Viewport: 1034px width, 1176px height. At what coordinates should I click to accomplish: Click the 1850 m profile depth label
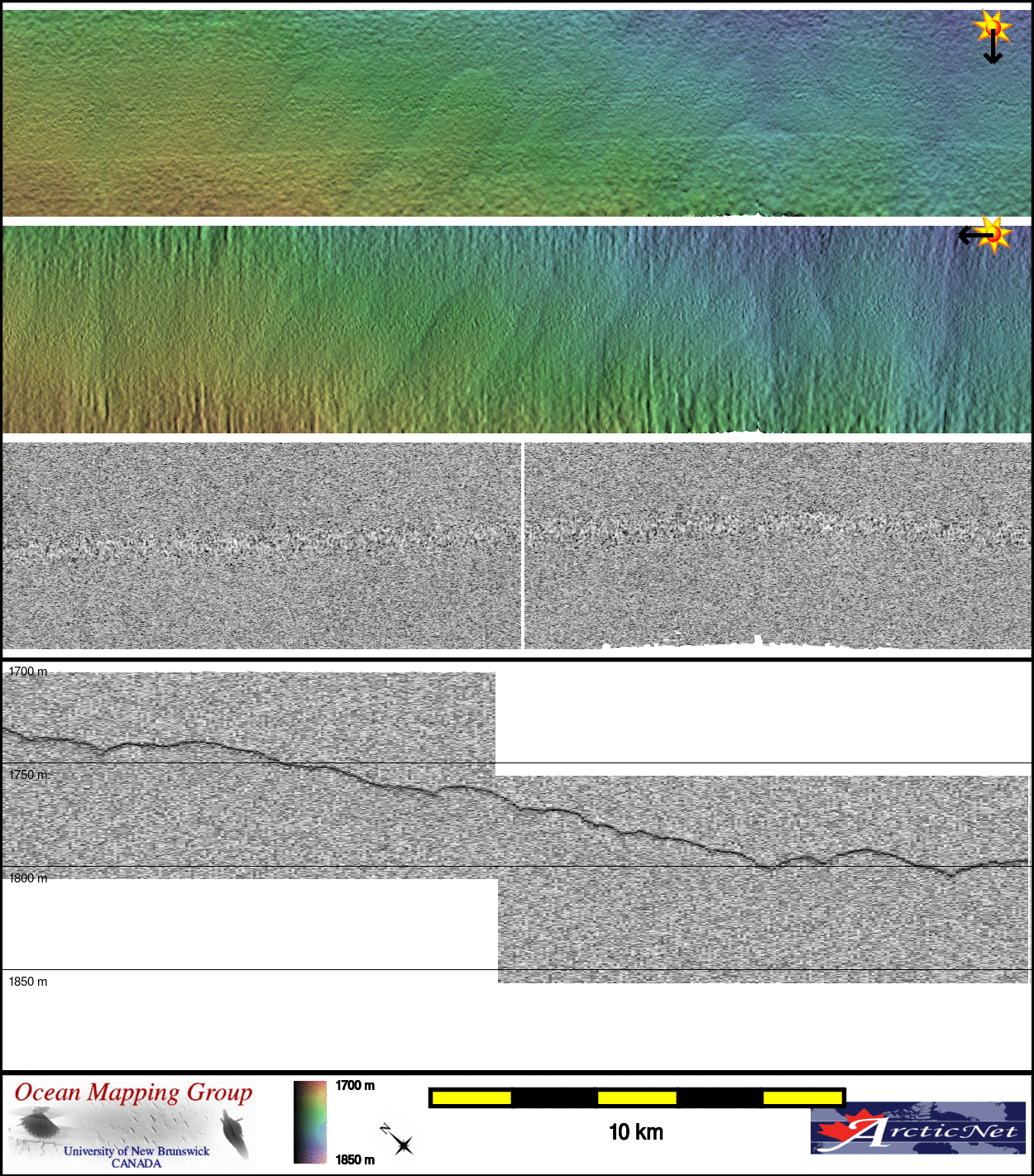[28, 982]
